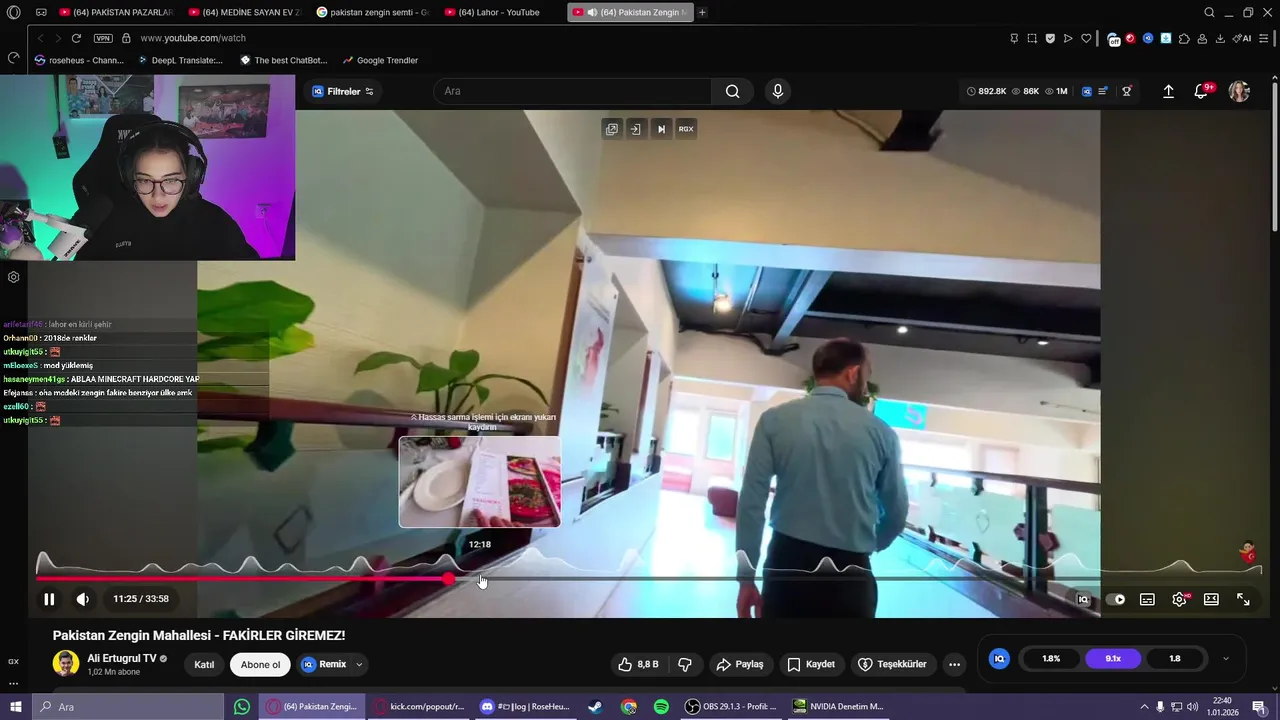Toggle the browser VPN badge
Viewport: 1280px width, 720px height.
(103, 38)
